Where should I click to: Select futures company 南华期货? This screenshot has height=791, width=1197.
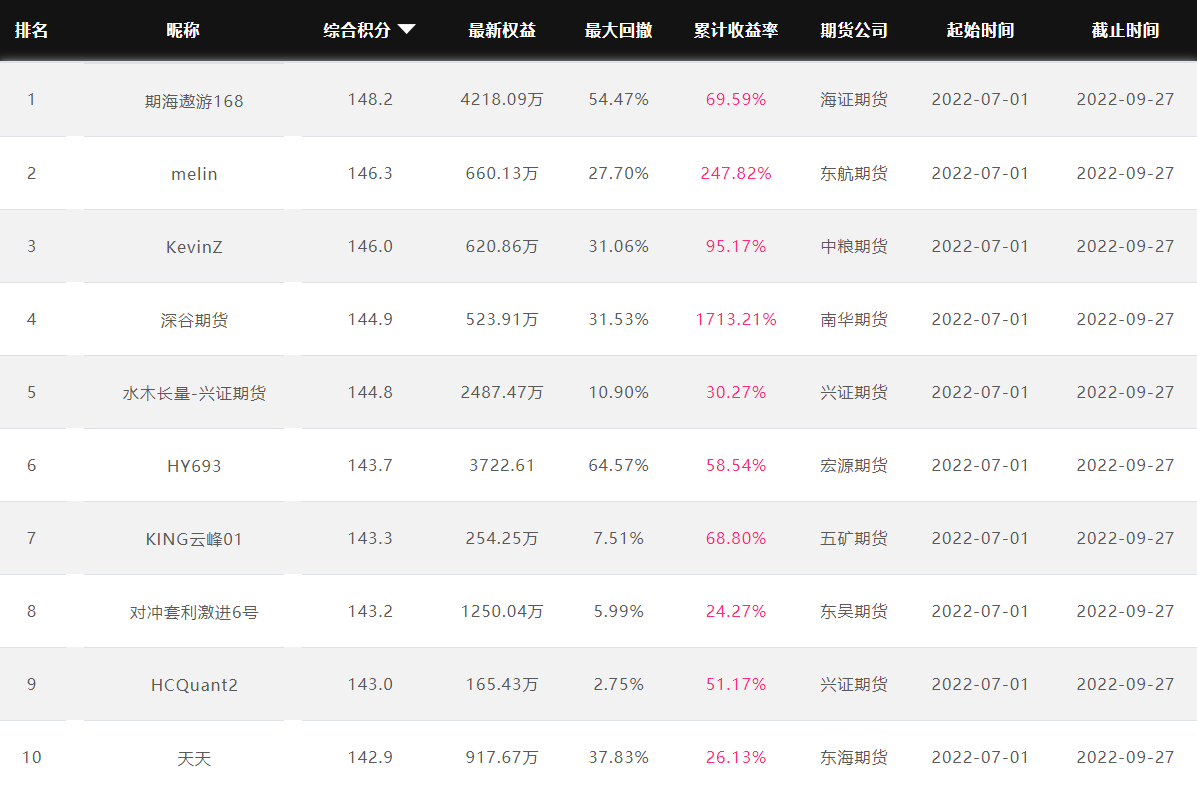(853, 319)
